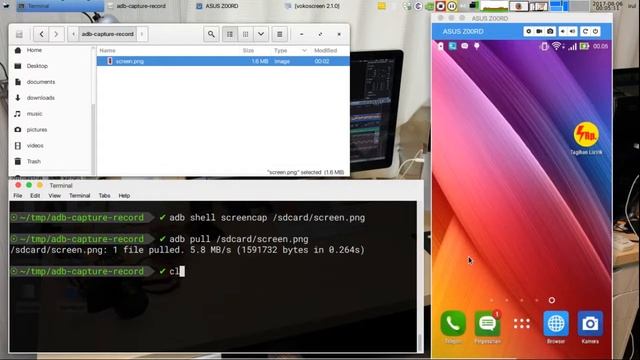Toggle the file manager sidebar icon
640x360 pixels.
[19, 34]
